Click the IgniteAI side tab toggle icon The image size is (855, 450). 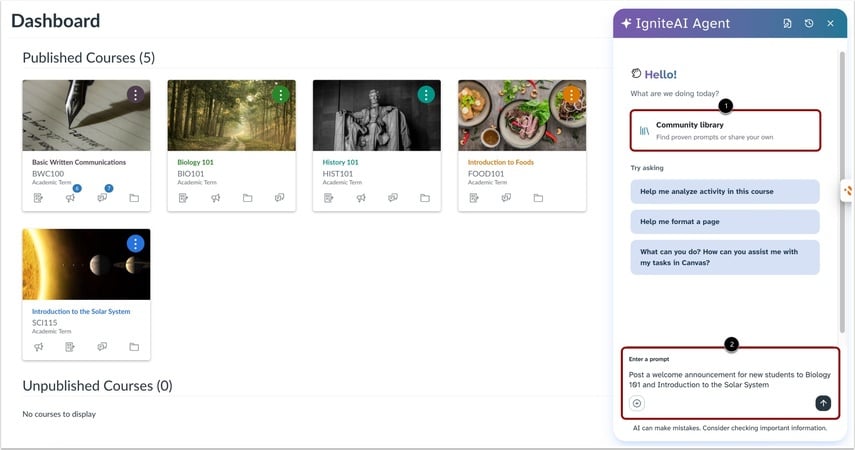click(x=848, y=191)
